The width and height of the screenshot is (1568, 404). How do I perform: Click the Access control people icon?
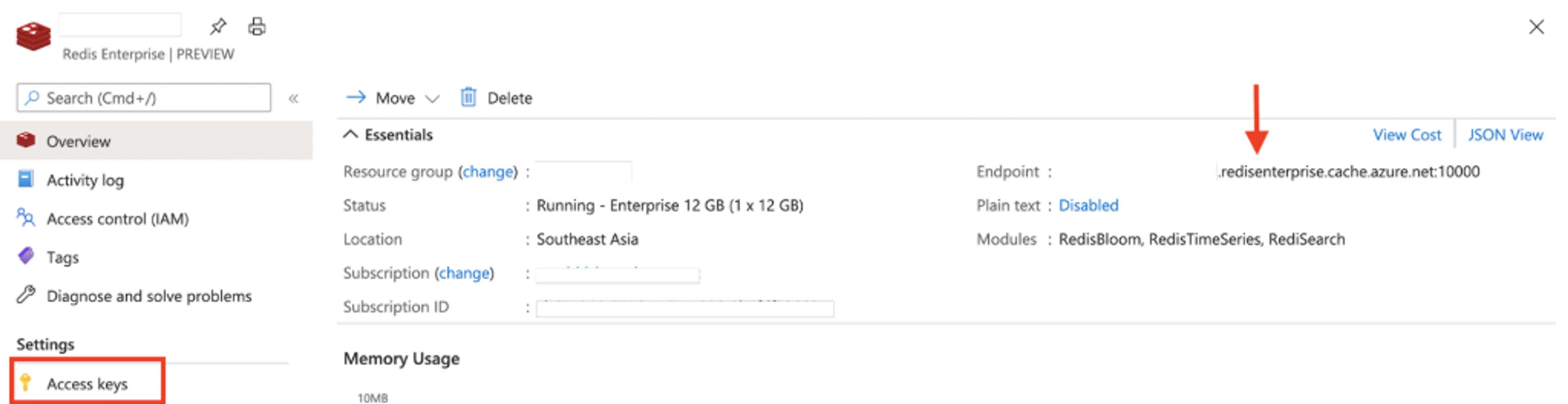click(26, 218)
